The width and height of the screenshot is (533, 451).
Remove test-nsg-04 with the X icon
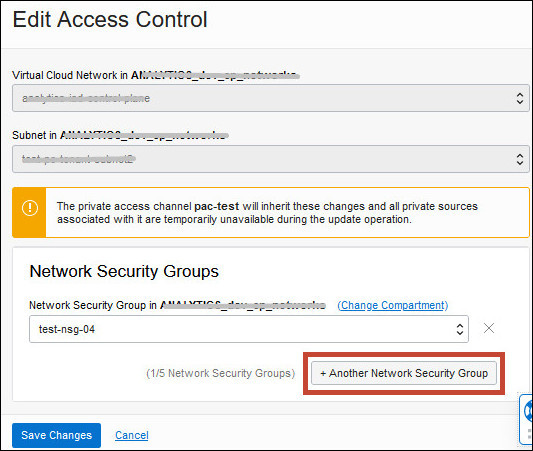(x=489, y=328)
